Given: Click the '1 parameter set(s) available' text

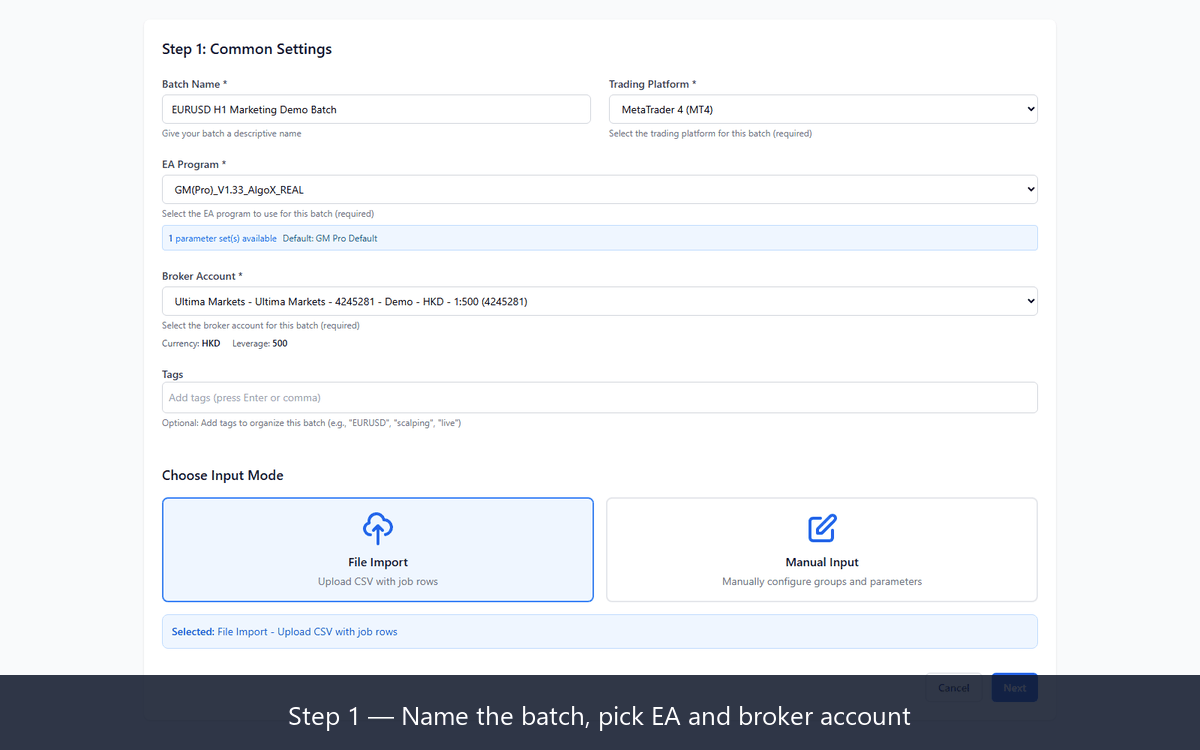Looking at the screenshot, I should coord(223,238).
